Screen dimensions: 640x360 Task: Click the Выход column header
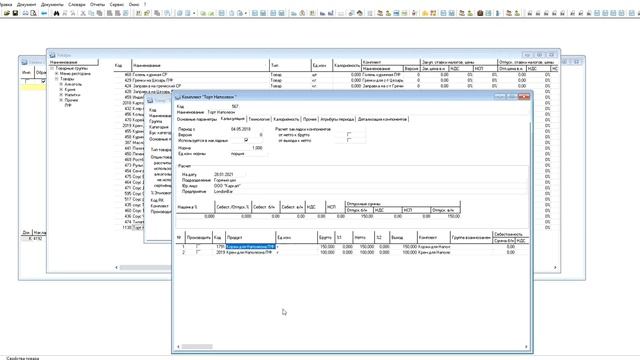403,237
